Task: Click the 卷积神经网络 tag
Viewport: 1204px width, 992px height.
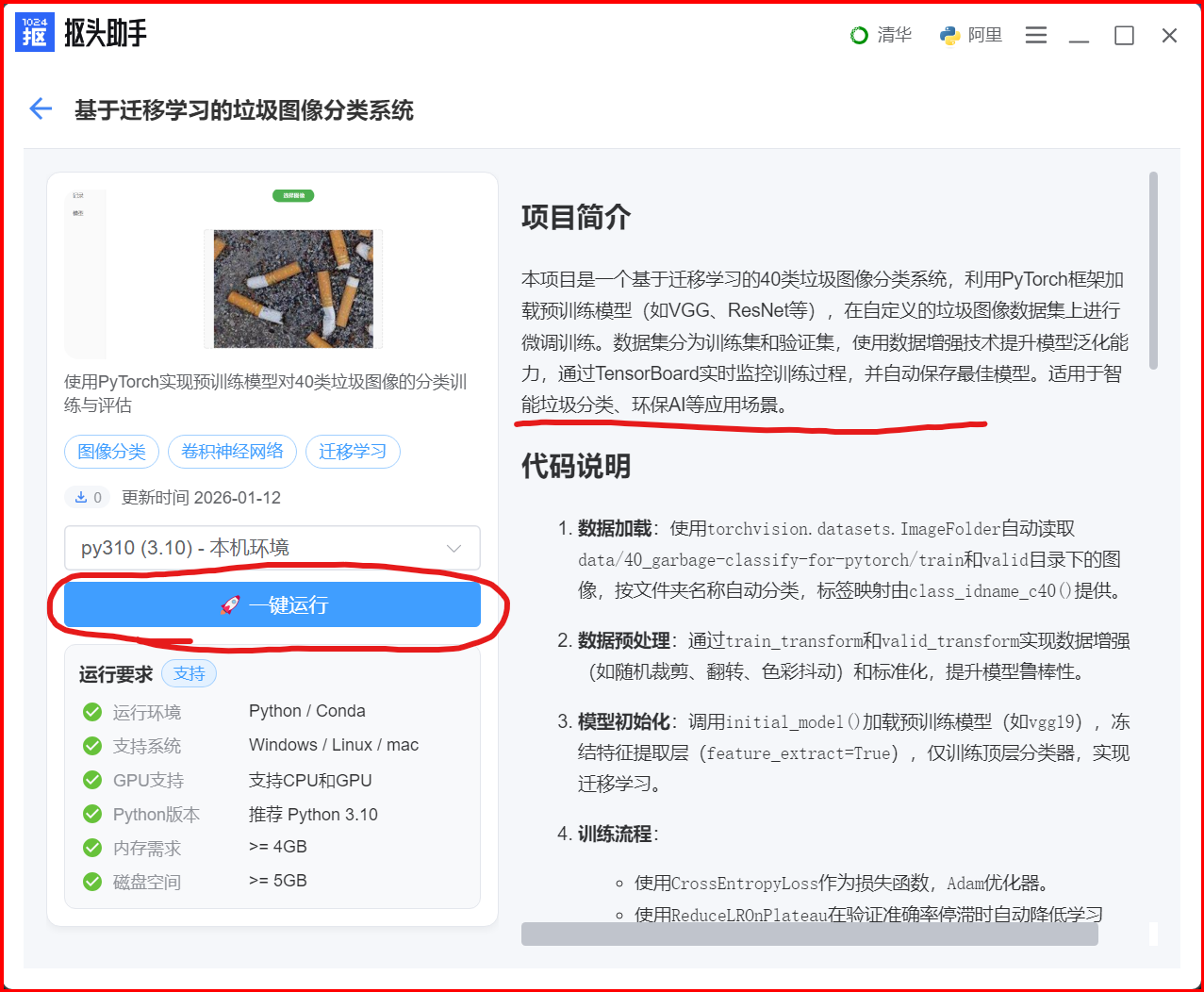Action: [x=232, y=452]
